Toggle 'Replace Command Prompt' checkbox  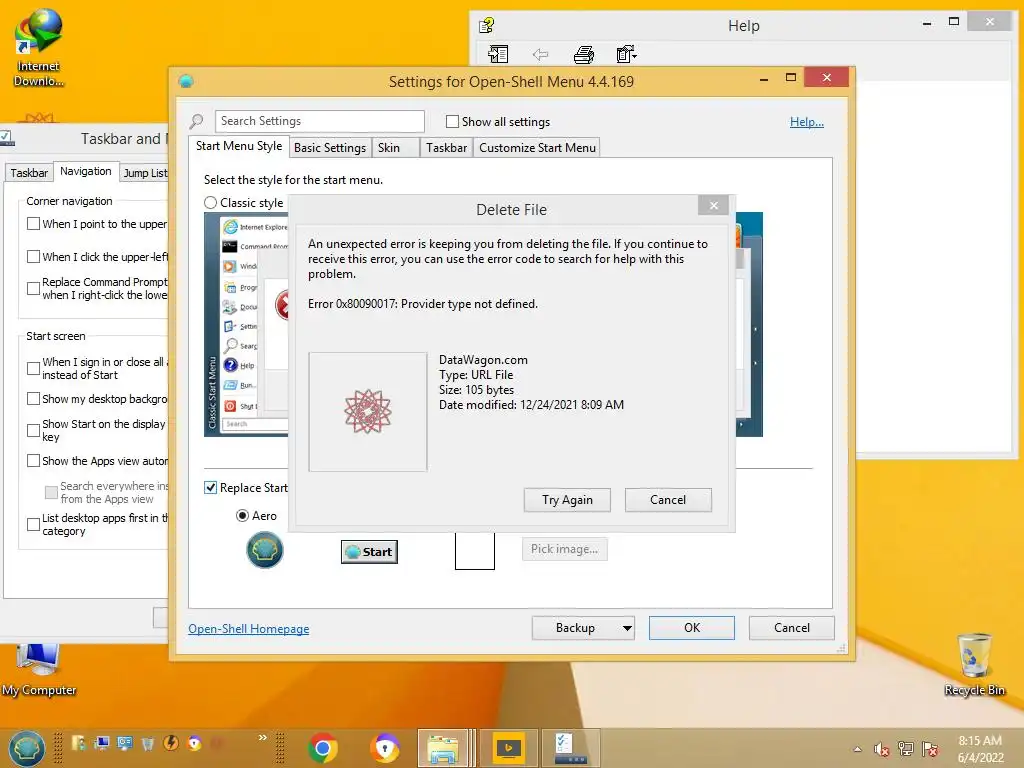[33, 288]
